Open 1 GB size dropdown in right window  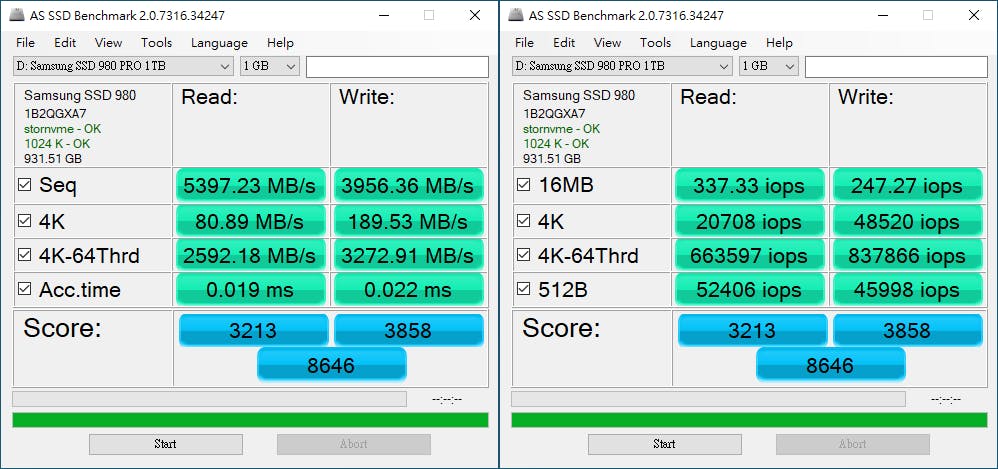(769, 66)
